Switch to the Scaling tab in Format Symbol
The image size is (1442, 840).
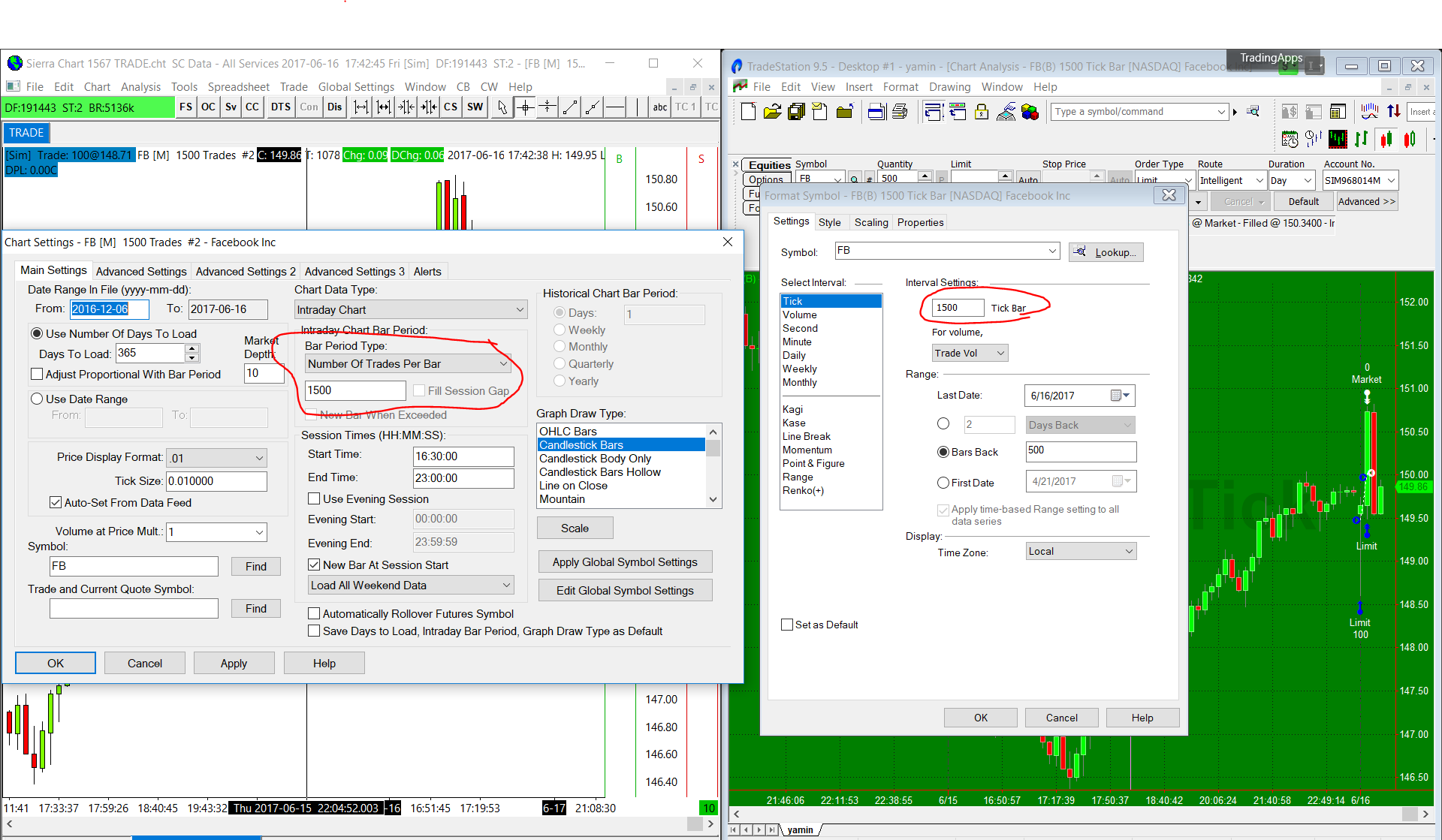871,222
